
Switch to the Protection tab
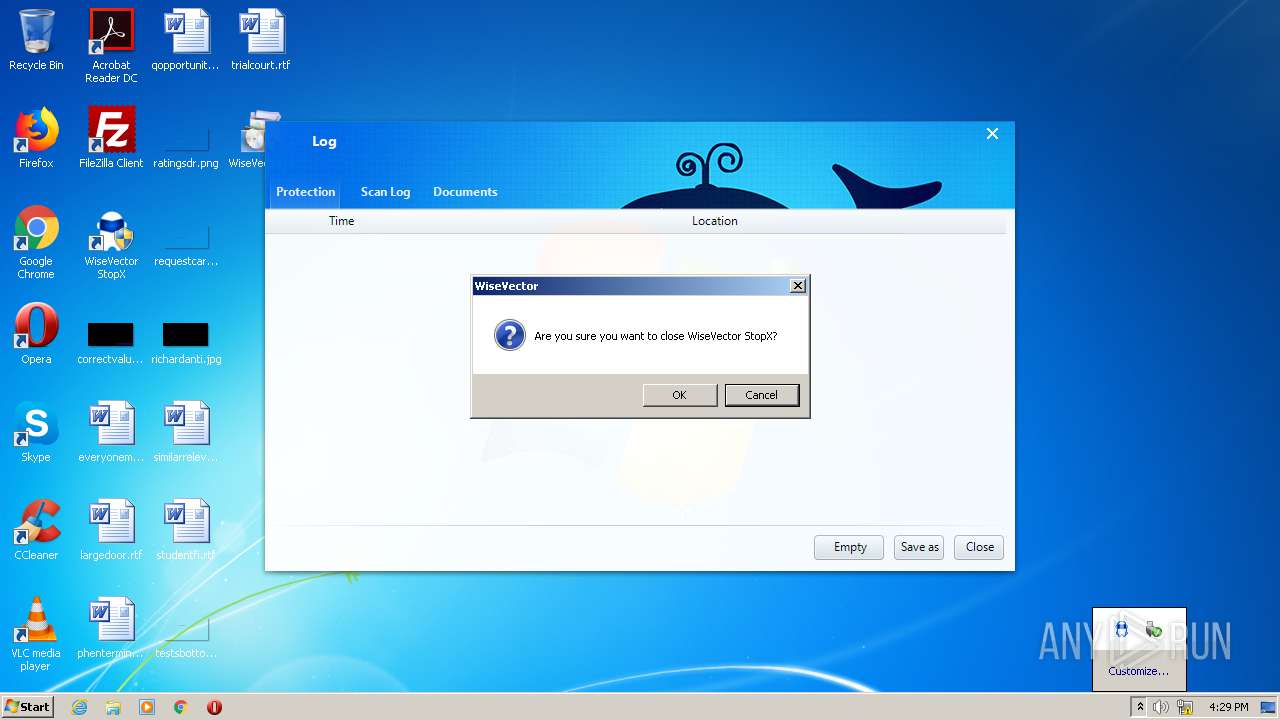coord(305,192)
